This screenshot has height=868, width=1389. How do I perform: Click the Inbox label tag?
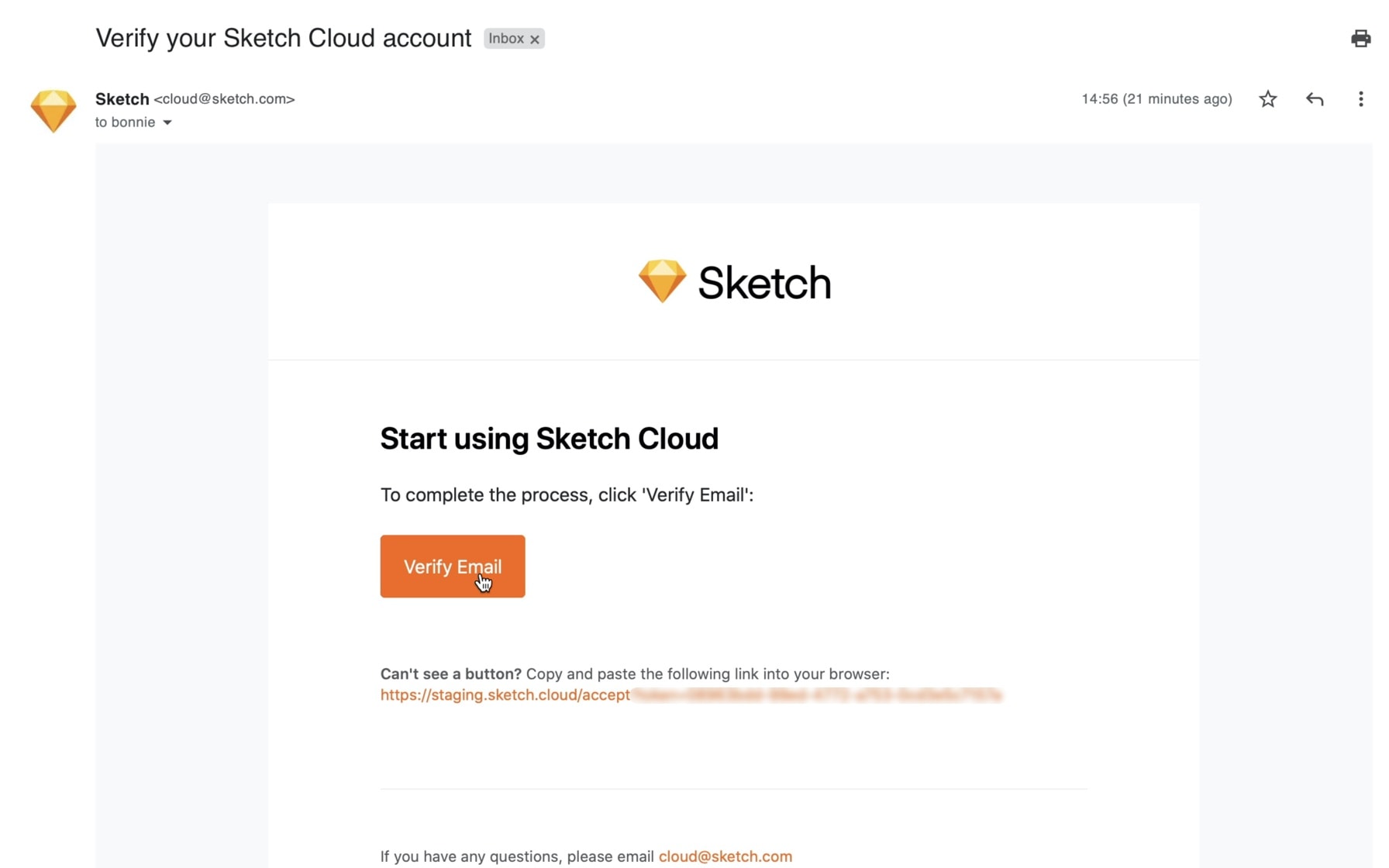[x=505, y=39]
